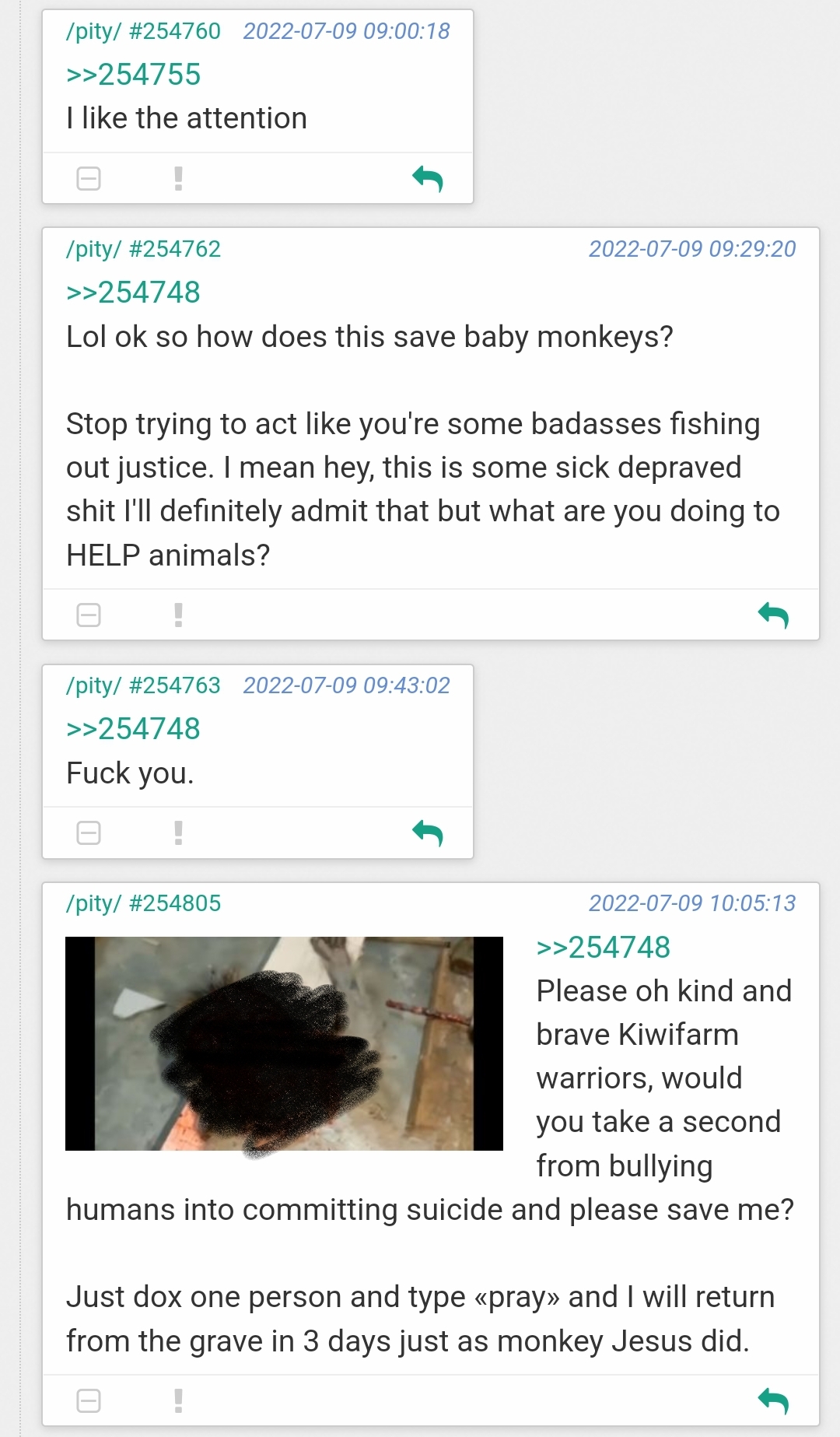Reply to post #254805 using the arrow icon
The image size is (840, 1437).
pos(774,1401)
